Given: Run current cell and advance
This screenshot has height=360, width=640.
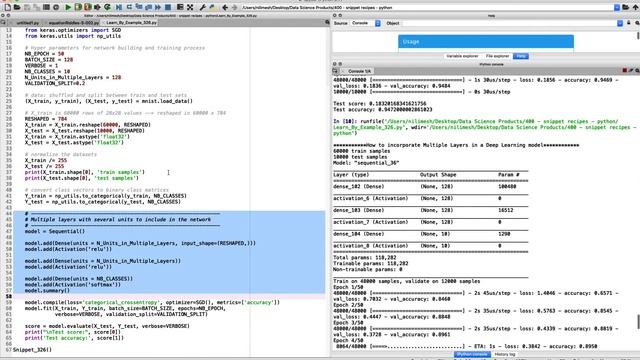Looking at the screenshot, I should pyautogui.click(x=88, y=7).
